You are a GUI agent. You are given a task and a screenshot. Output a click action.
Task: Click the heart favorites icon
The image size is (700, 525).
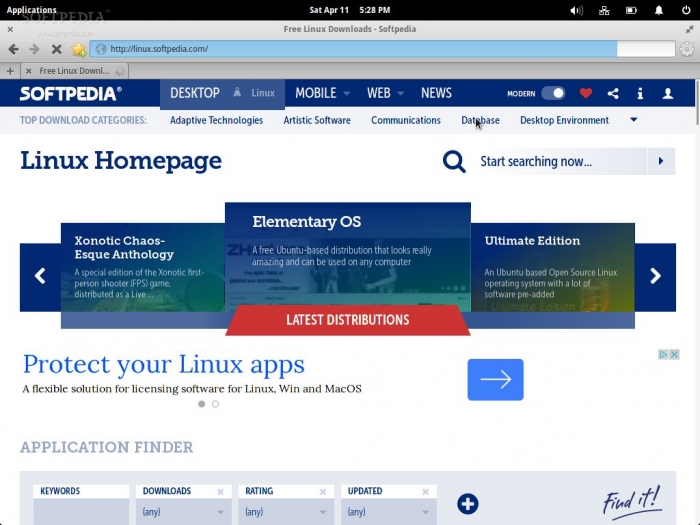(586, 93)
